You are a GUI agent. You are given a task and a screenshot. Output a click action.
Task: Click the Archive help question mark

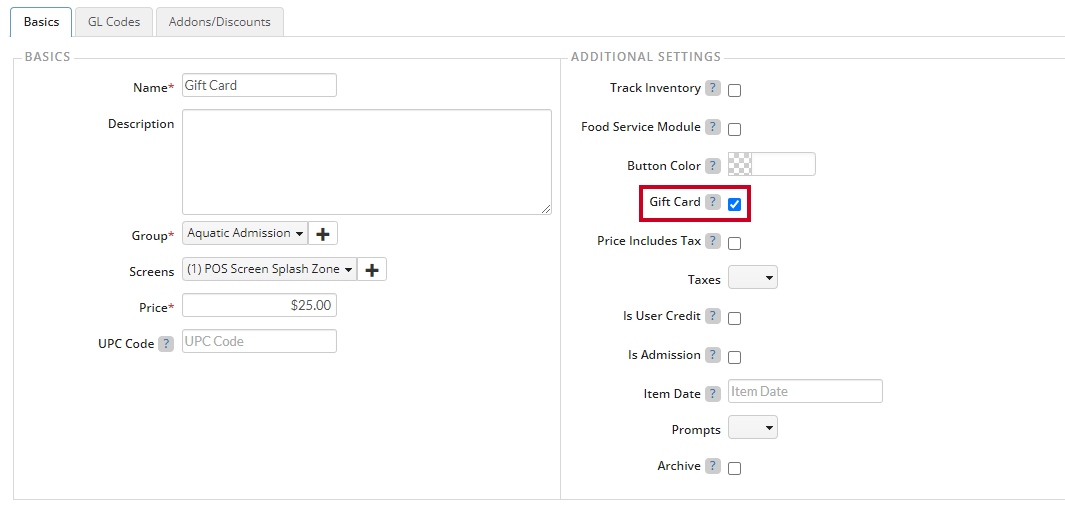[x=712, y=466]
